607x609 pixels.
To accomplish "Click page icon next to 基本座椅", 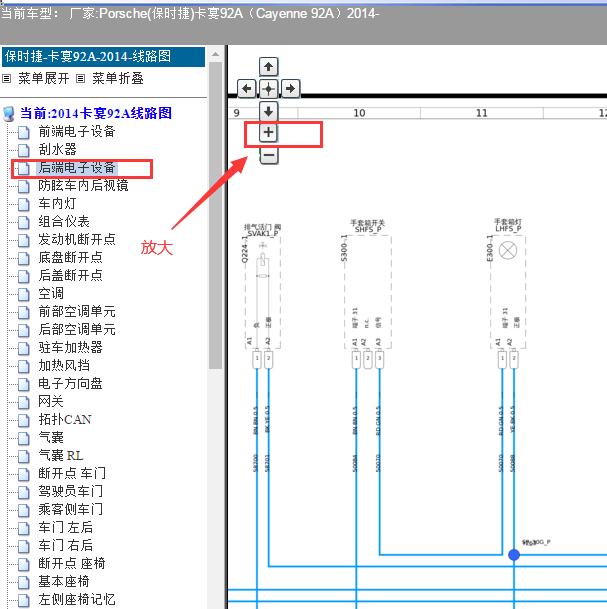I will click(x=24, y=582).
